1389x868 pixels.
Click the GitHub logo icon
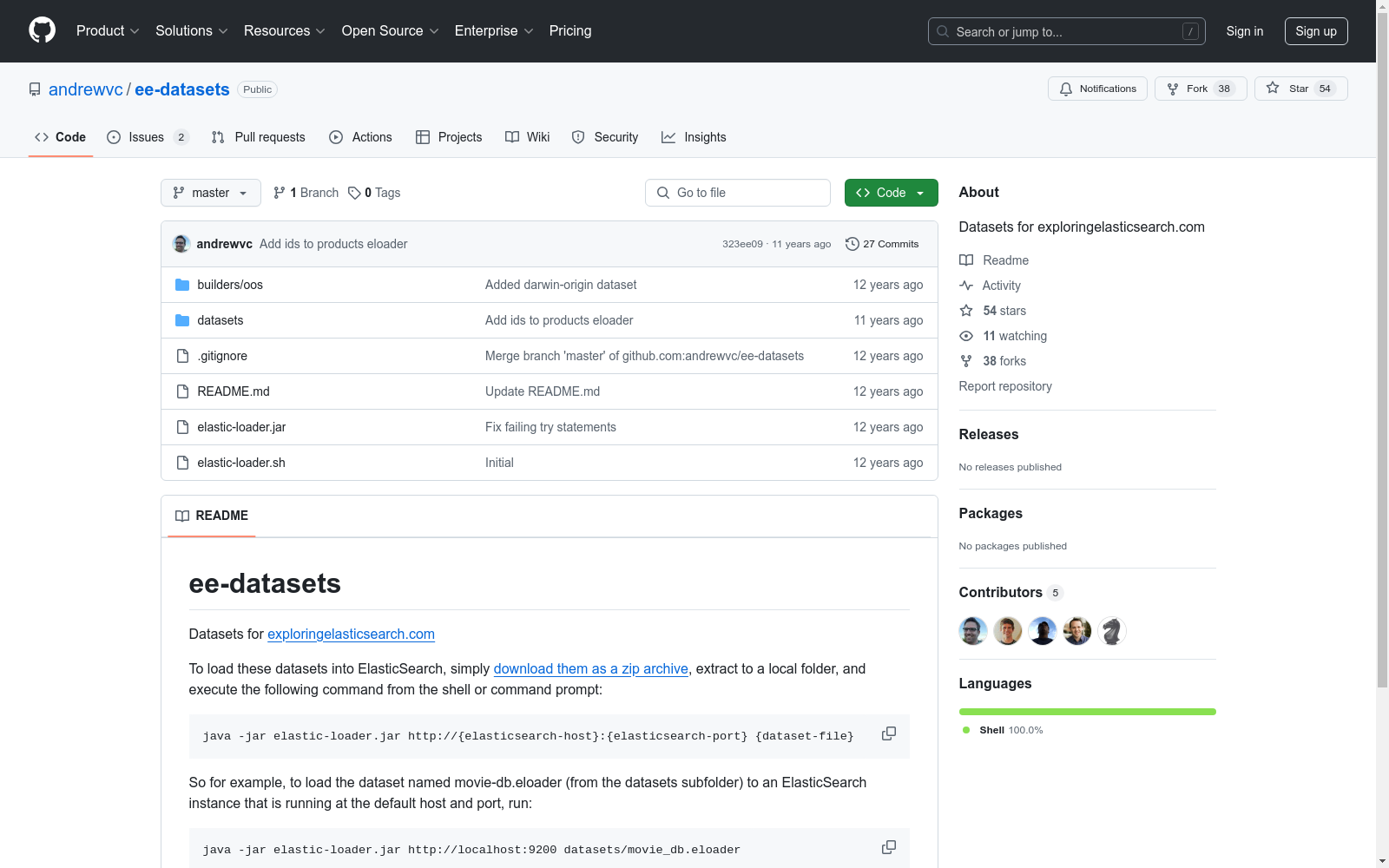42,30
